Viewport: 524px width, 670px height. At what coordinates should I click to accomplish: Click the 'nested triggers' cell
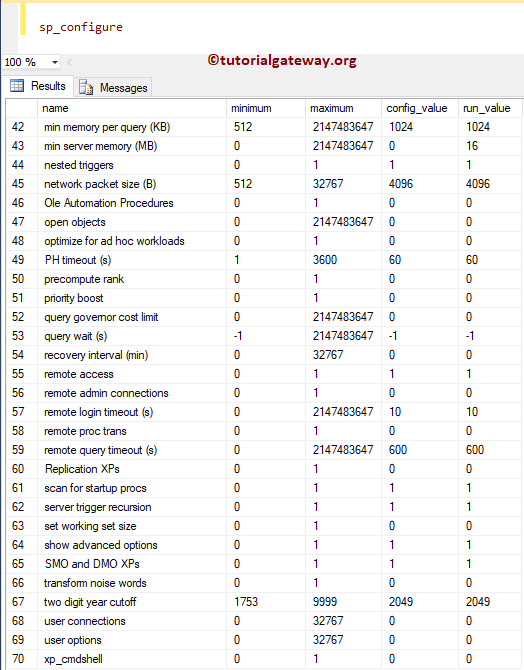[132, 165]
